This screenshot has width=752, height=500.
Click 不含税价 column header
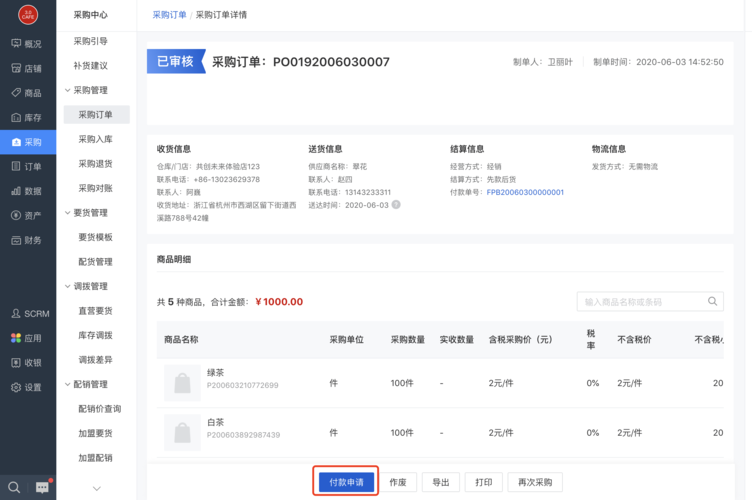[634, 339]
